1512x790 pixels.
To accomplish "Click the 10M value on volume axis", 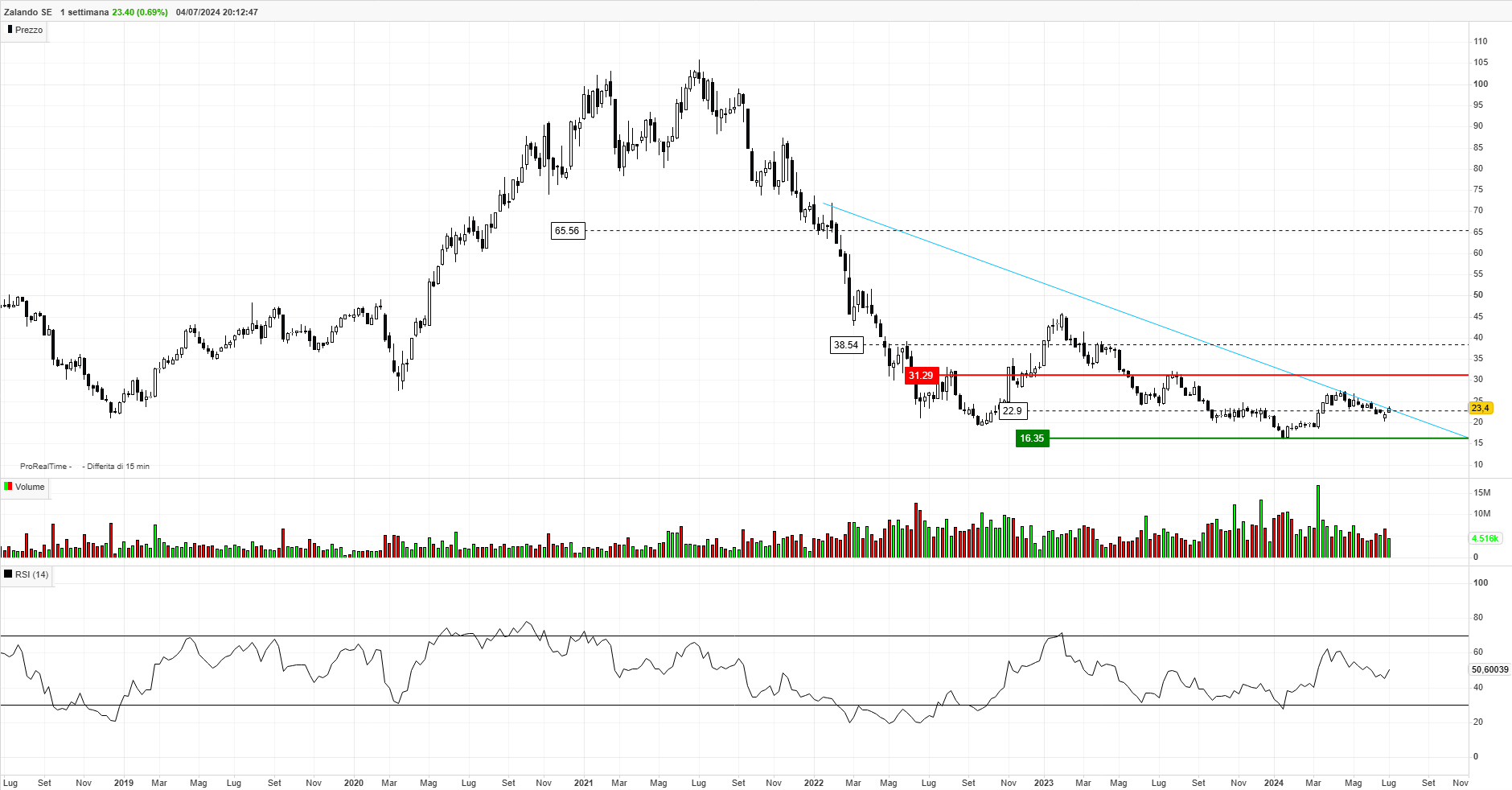I will (x=1481, y=513).
